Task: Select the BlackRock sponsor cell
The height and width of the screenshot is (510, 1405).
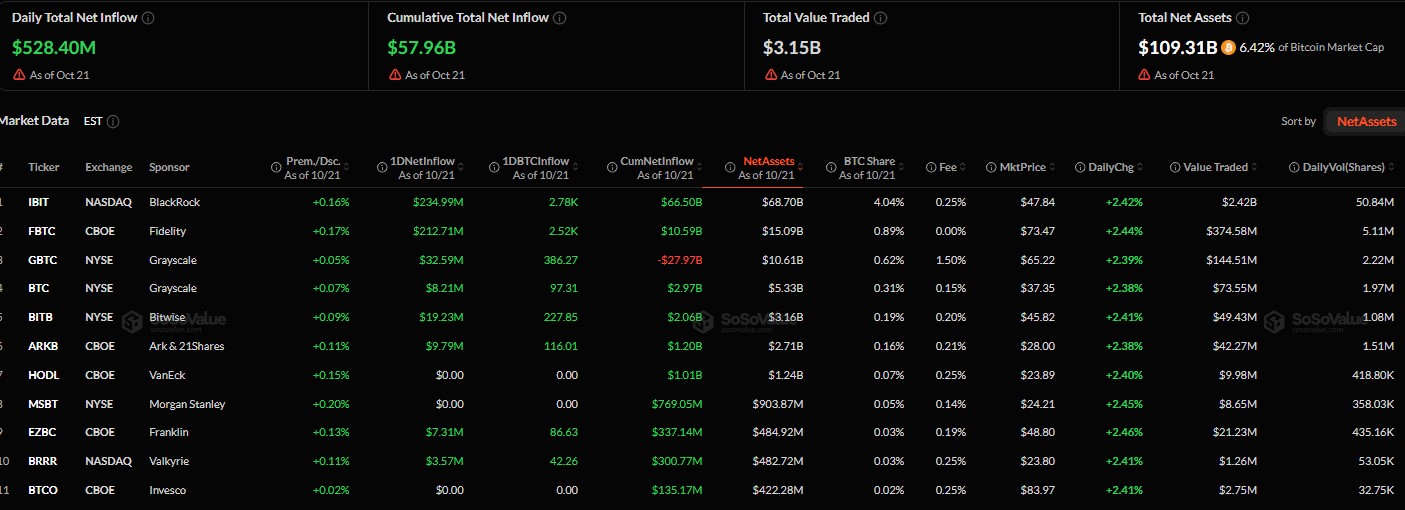Action: 174,202
